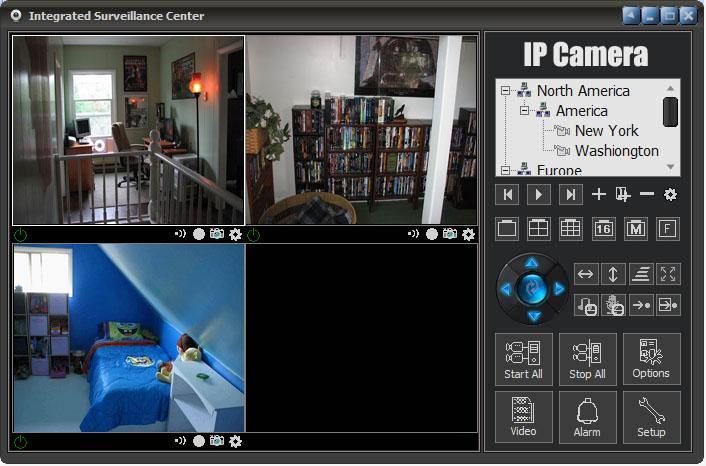The height and width of the screenshot is (466, 706).
Task: Select the New York camera
Action: tap(606, 131)
